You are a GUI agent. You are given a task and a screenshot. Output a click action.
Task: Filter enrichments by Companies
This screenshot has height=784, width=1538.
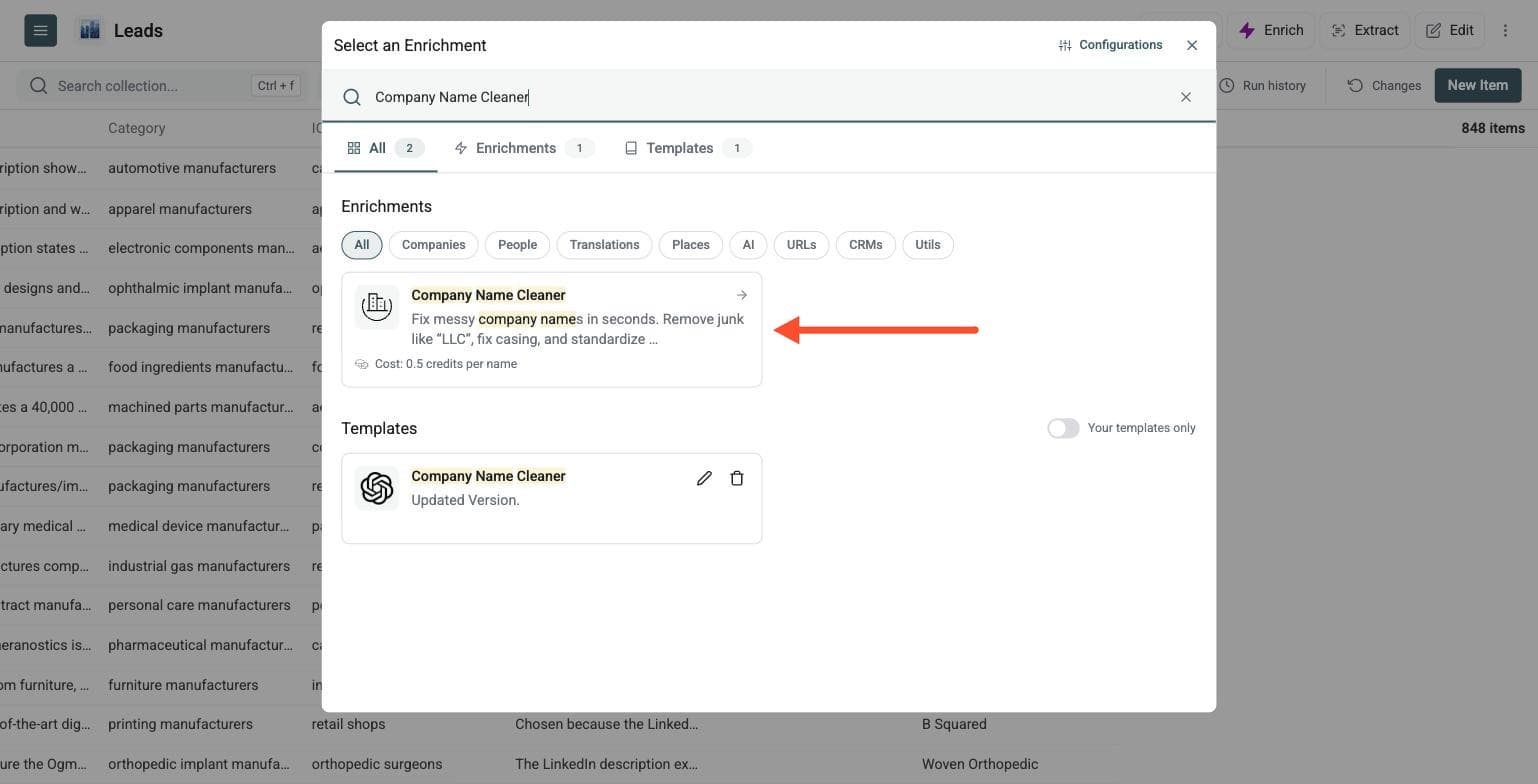pos(433,245)
